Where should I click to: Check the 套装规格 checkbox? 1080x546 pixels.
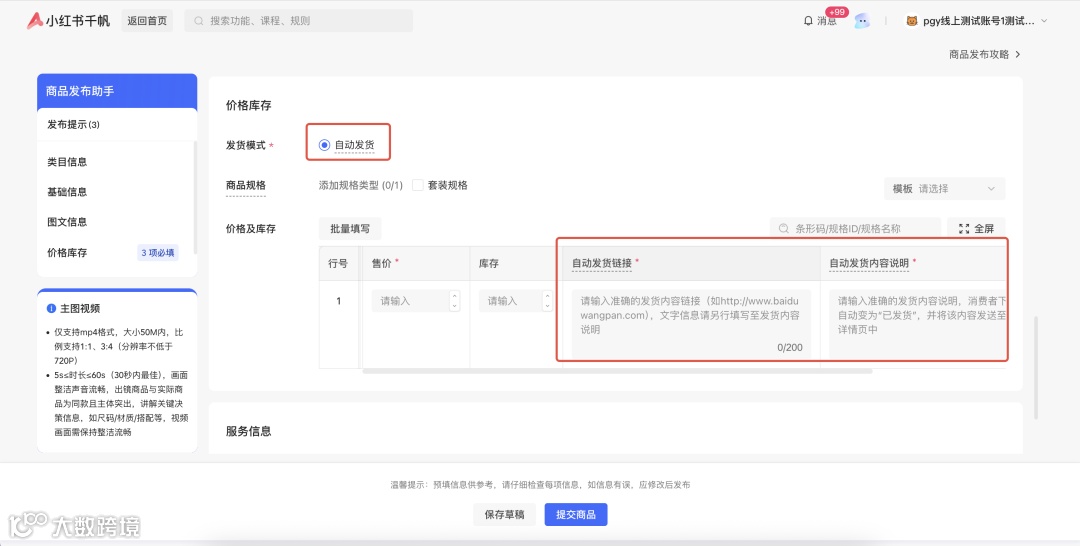click(x=417, y=185)
